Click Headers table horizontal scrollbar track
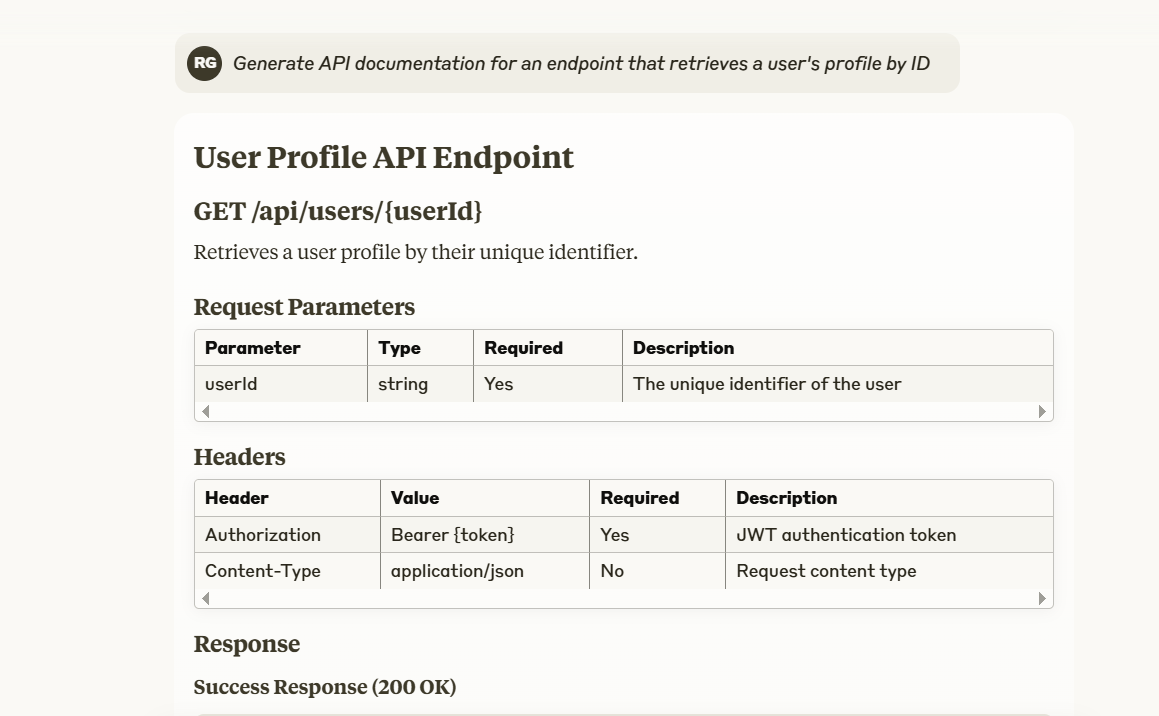 tap(623, 599)
